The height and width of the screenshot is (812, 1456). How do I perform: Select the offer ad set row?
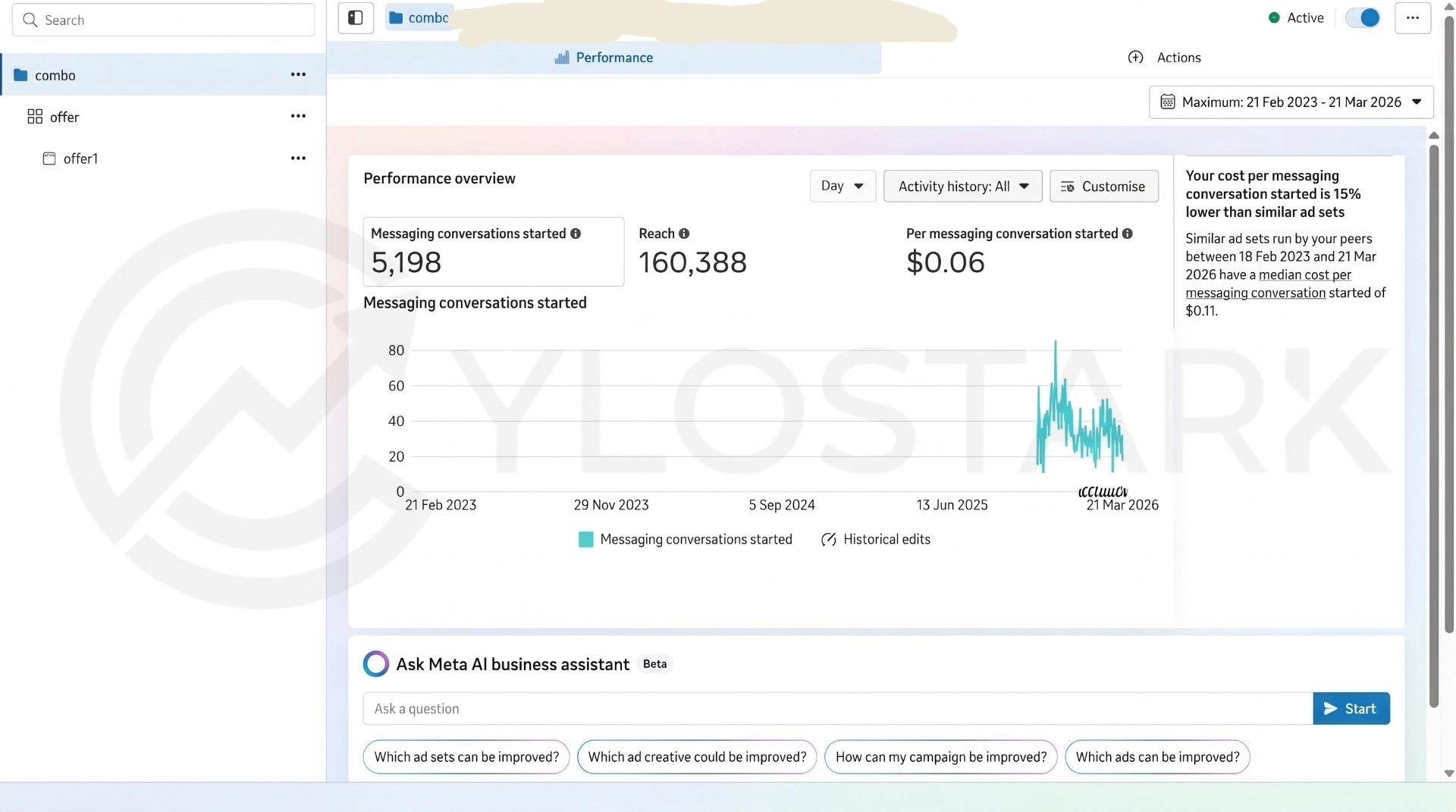click(163, 116)
